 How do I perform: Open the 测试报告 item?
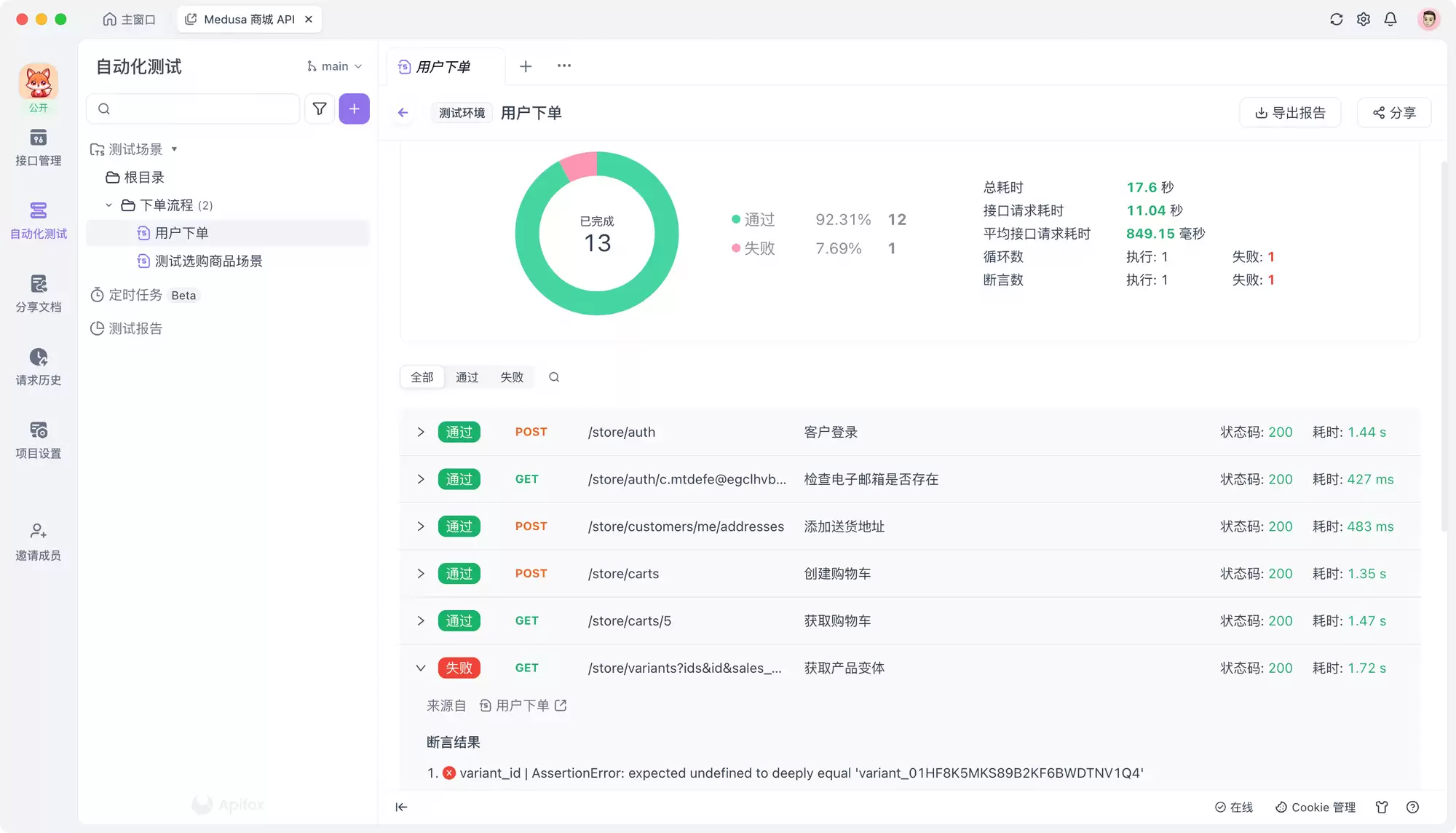[127, 329]
